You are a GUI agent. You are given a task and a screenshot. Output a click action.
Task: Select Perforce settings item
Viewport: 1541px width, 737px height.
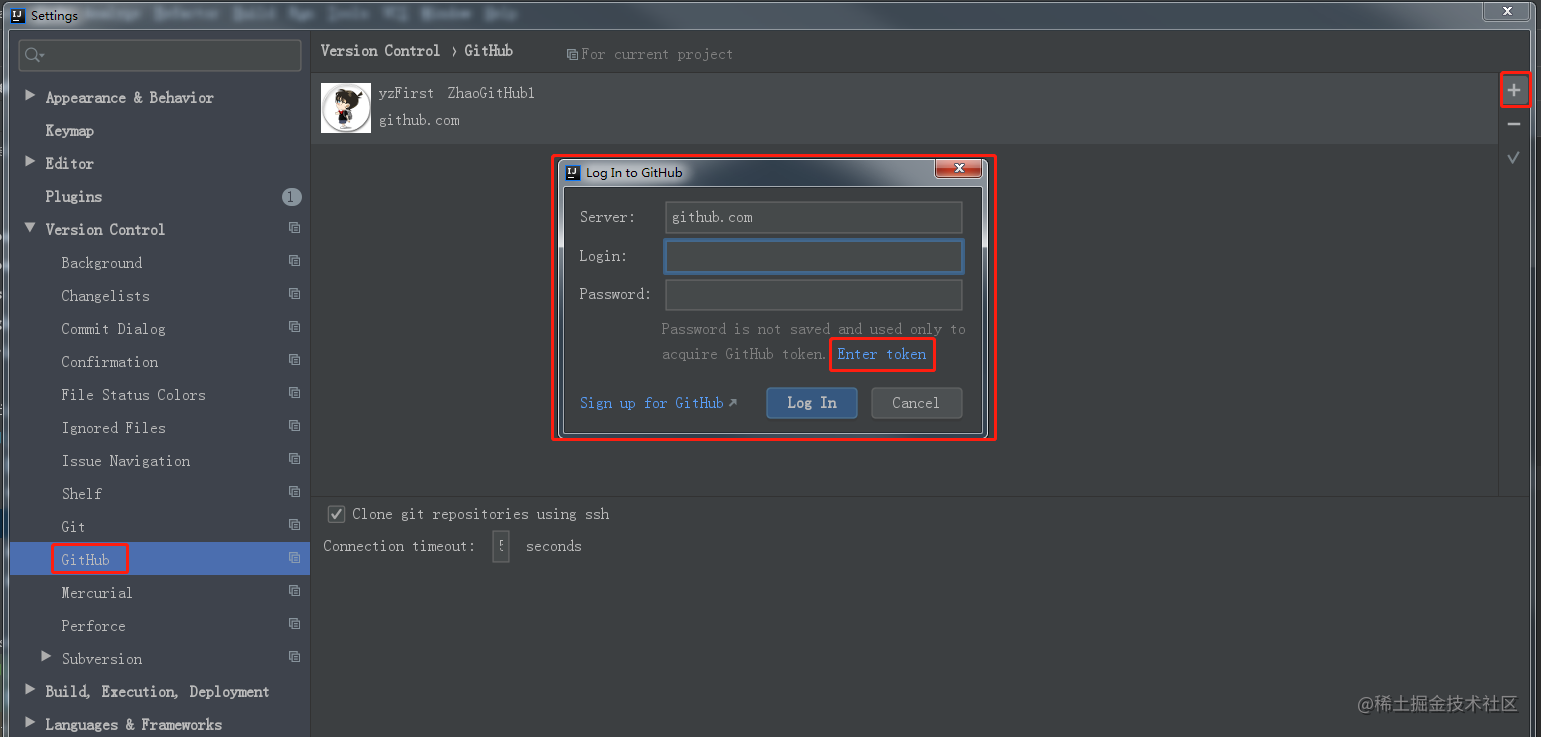pyautogui.click(x=93, y=626)
